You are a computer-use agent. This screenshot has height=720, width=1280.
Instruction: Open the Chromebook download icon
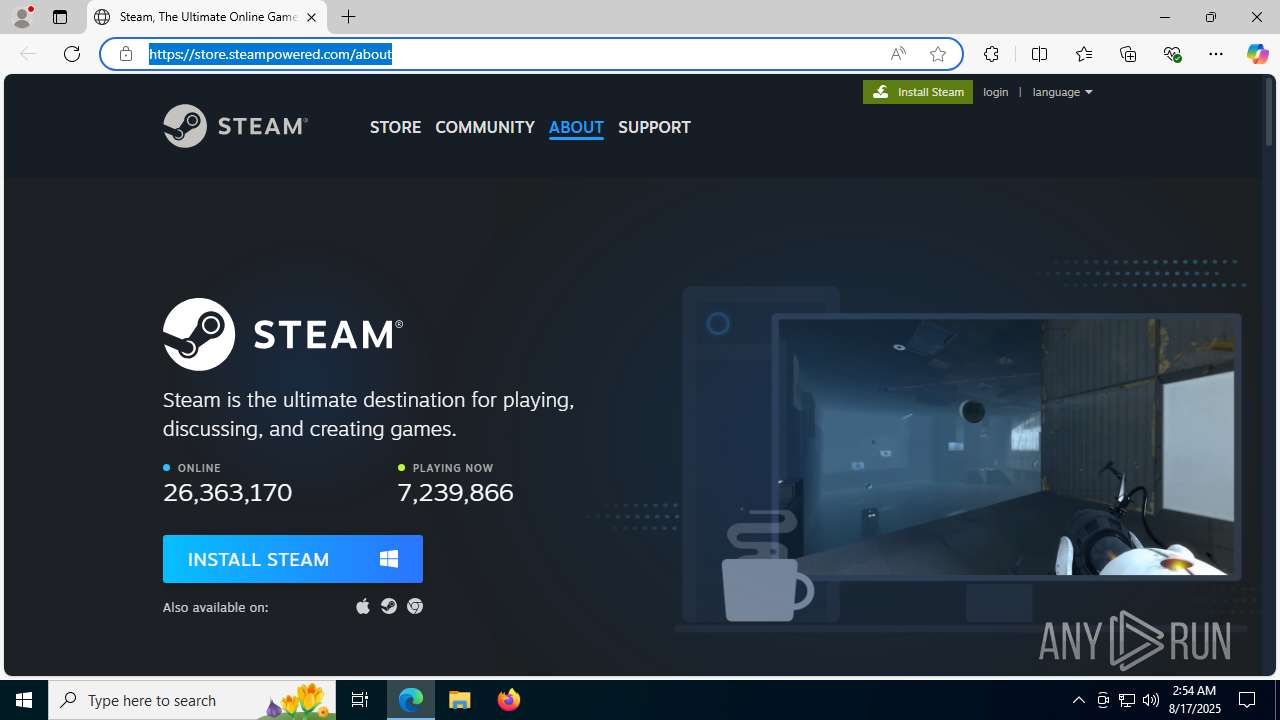tap(415, 606)
